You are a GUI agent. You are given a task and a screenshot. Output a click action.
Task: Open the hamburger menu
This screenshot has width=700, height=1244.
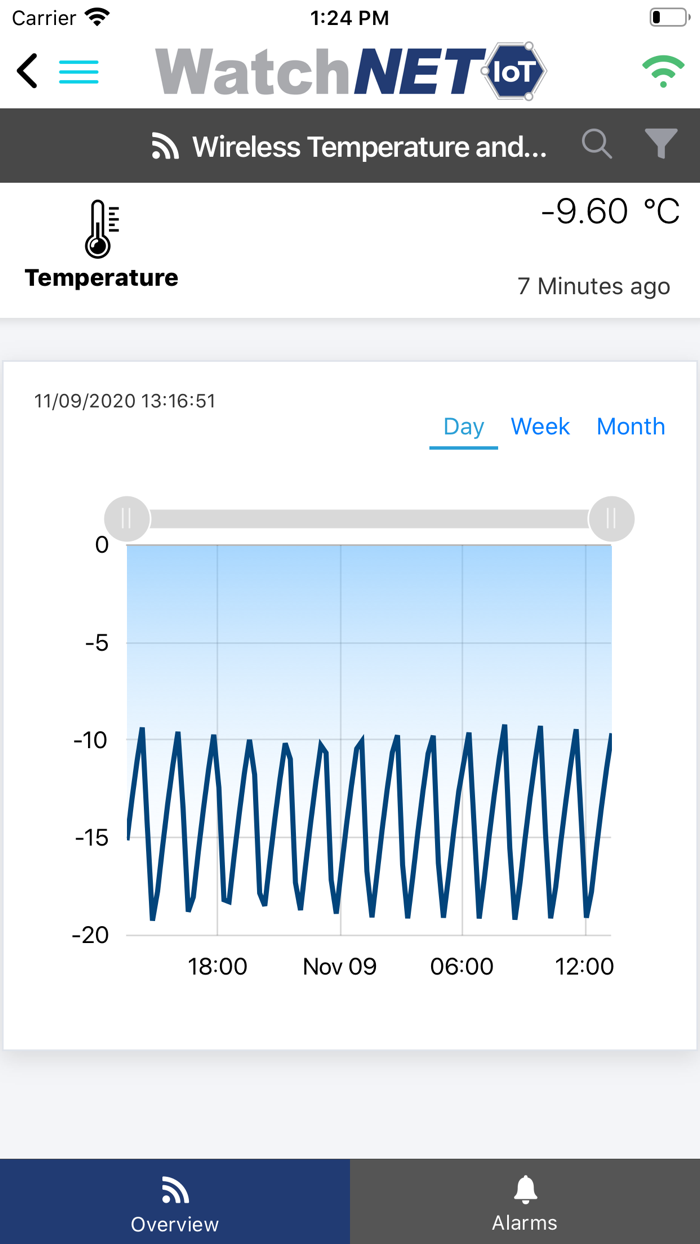78,71
